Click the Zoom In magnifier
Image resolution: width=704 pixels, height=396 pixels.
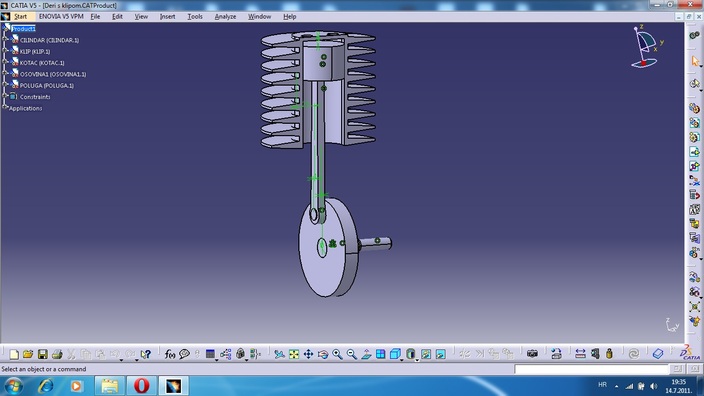tap(337, 354)
